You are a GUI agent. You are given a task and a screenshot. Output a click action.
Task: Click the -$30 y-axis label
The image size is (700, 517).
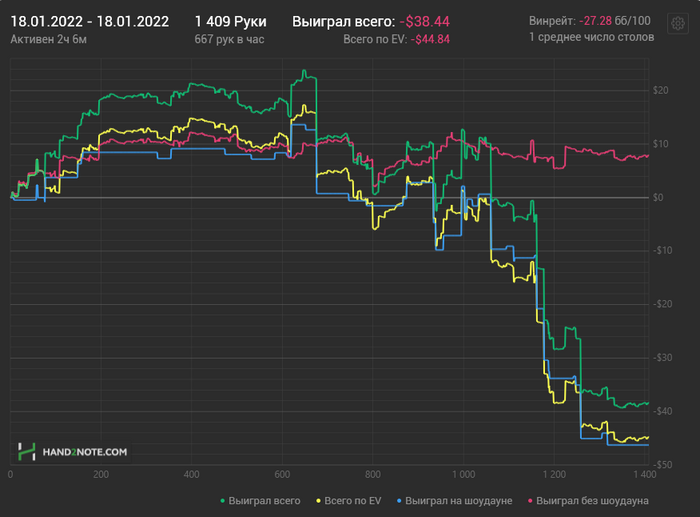[x=662, y=358]
